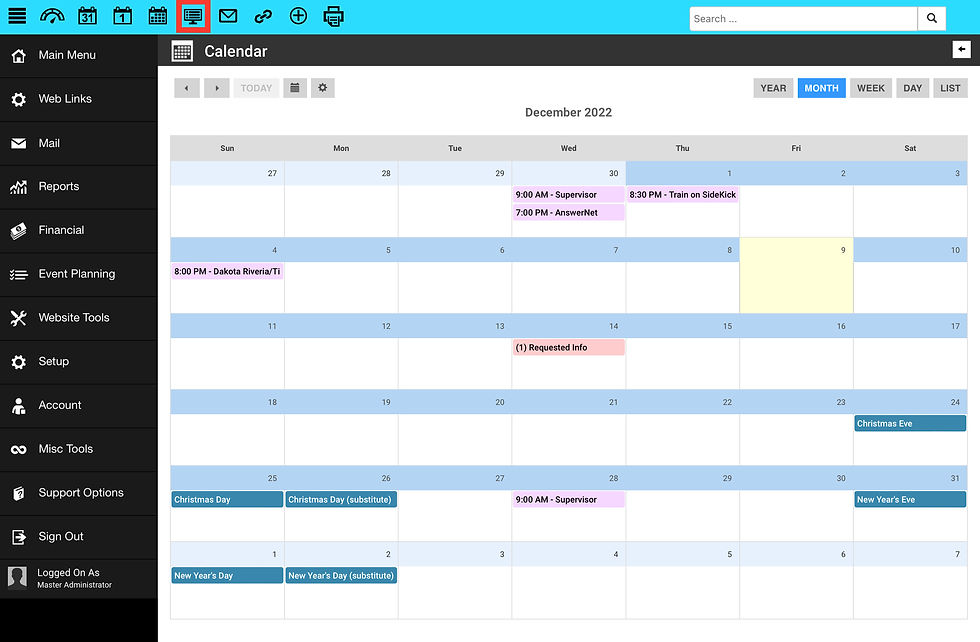
Task: Switch to DAY view
Action: click(912, 88)
